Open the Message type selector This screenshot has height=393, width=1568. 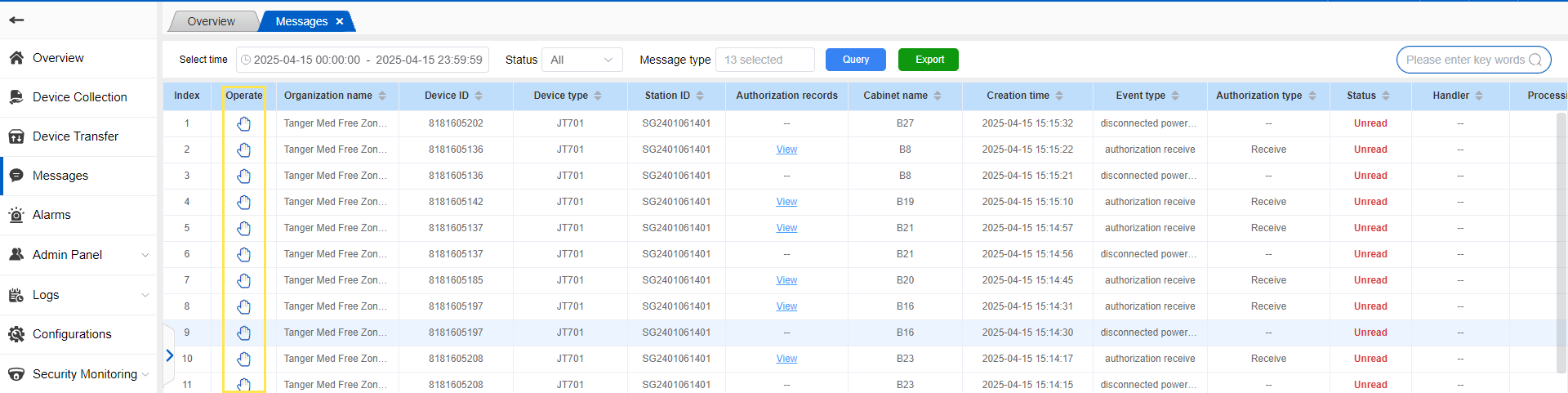(764, 60)
